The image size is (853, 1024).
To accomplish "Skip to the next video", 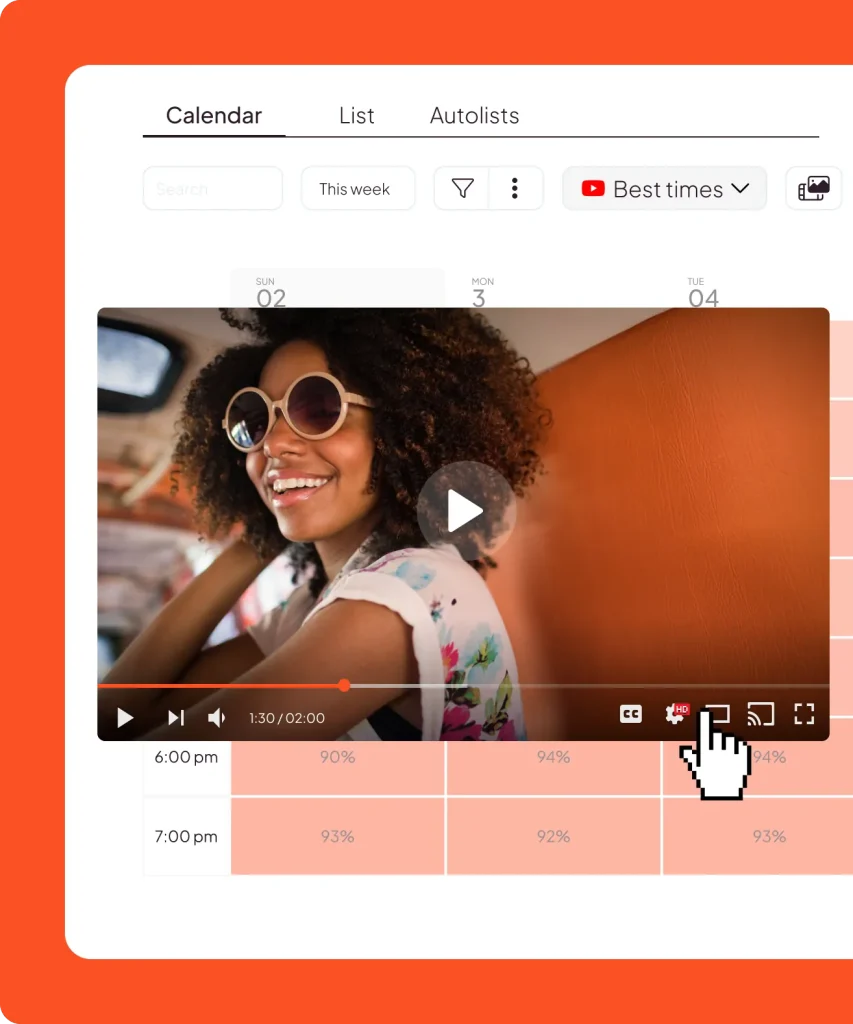I will [176, 717].
